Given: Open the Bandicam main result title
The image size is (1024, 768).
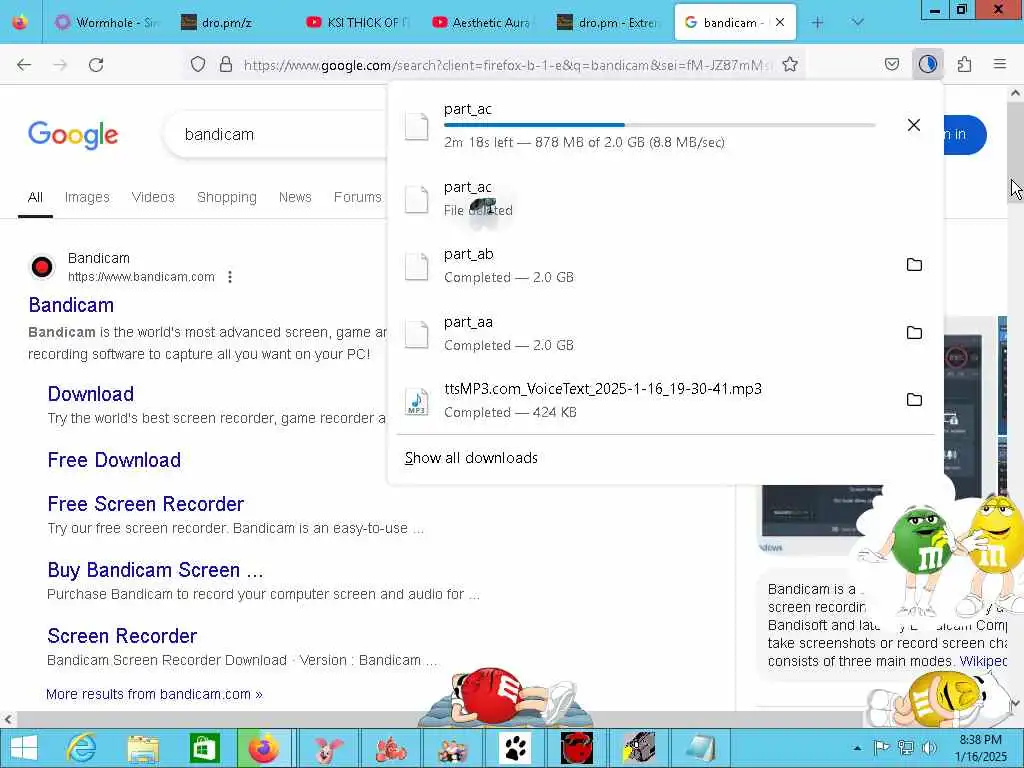Looking at the screenshot, I should point(71,305).
